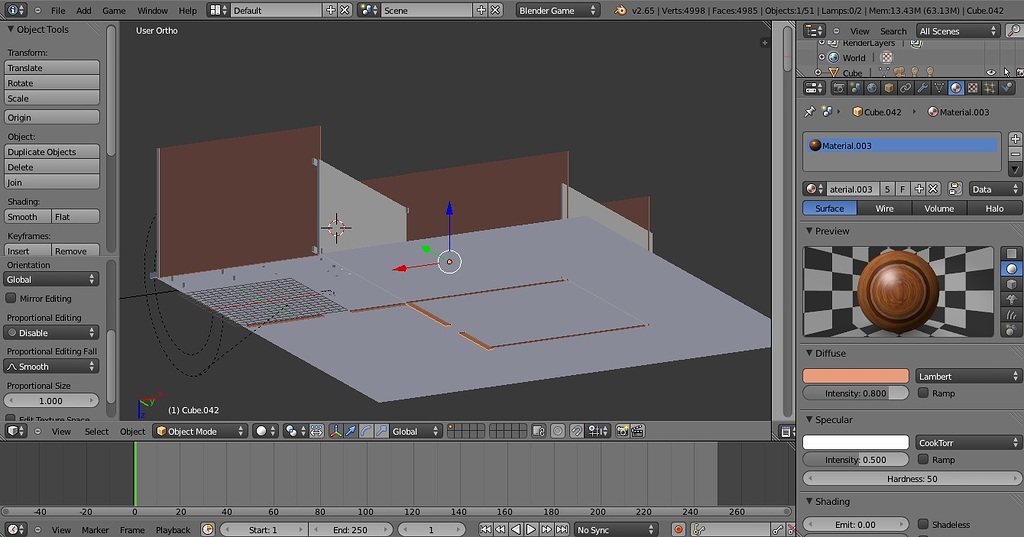
Task: Open the Object properties tab (cube icon)
Action: (x=889, y=88)
